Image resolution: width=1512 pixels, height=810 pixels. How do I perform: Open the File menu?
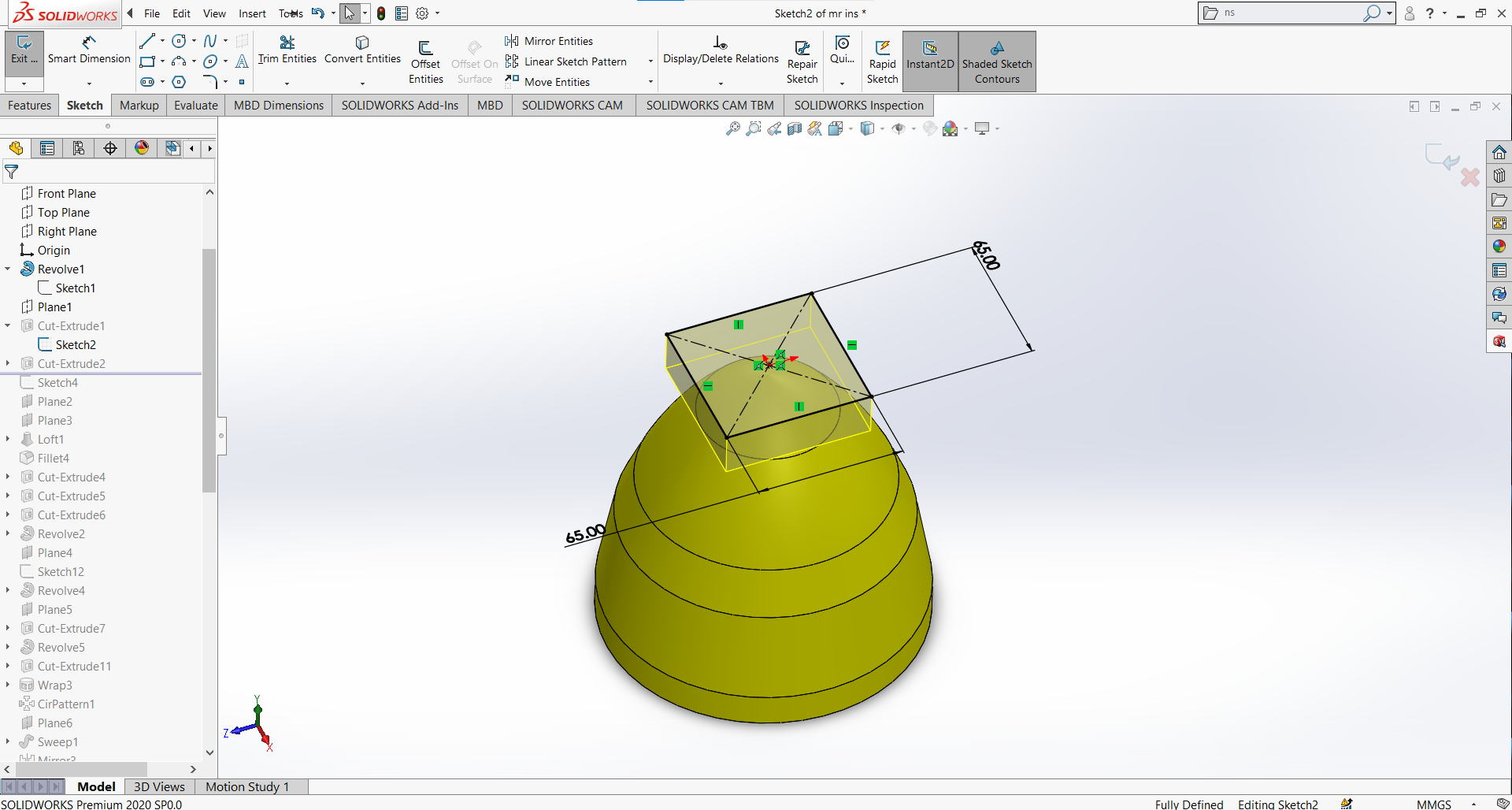[152, 13]
